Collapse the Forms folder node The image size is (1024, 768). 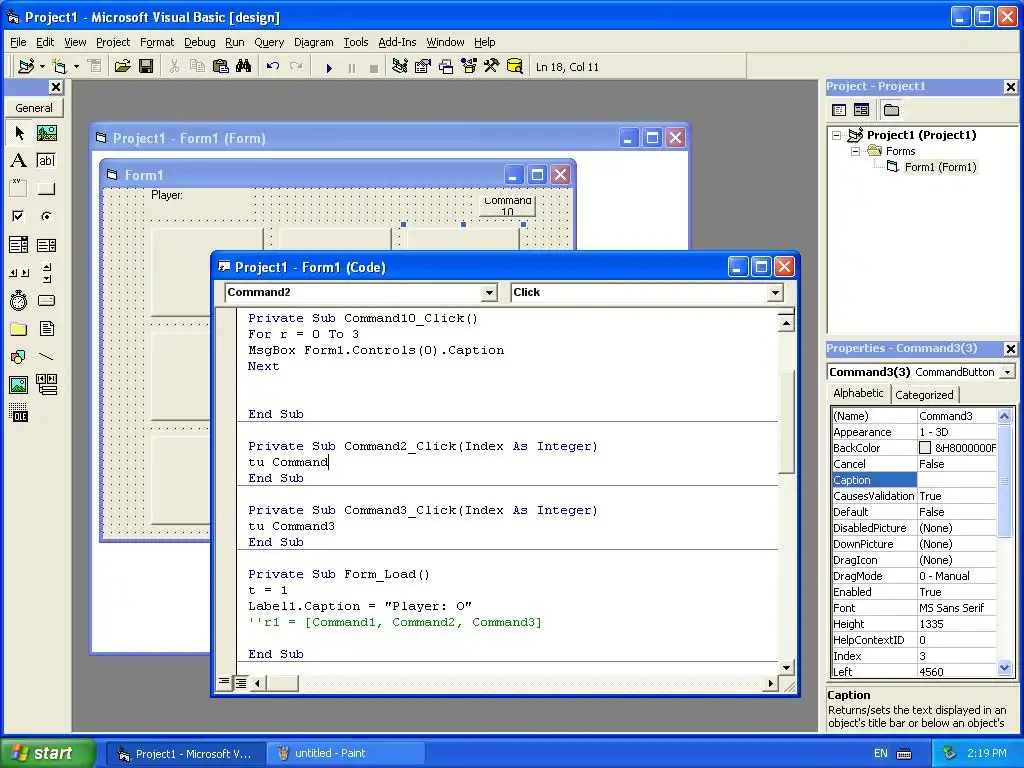[856, 151]
